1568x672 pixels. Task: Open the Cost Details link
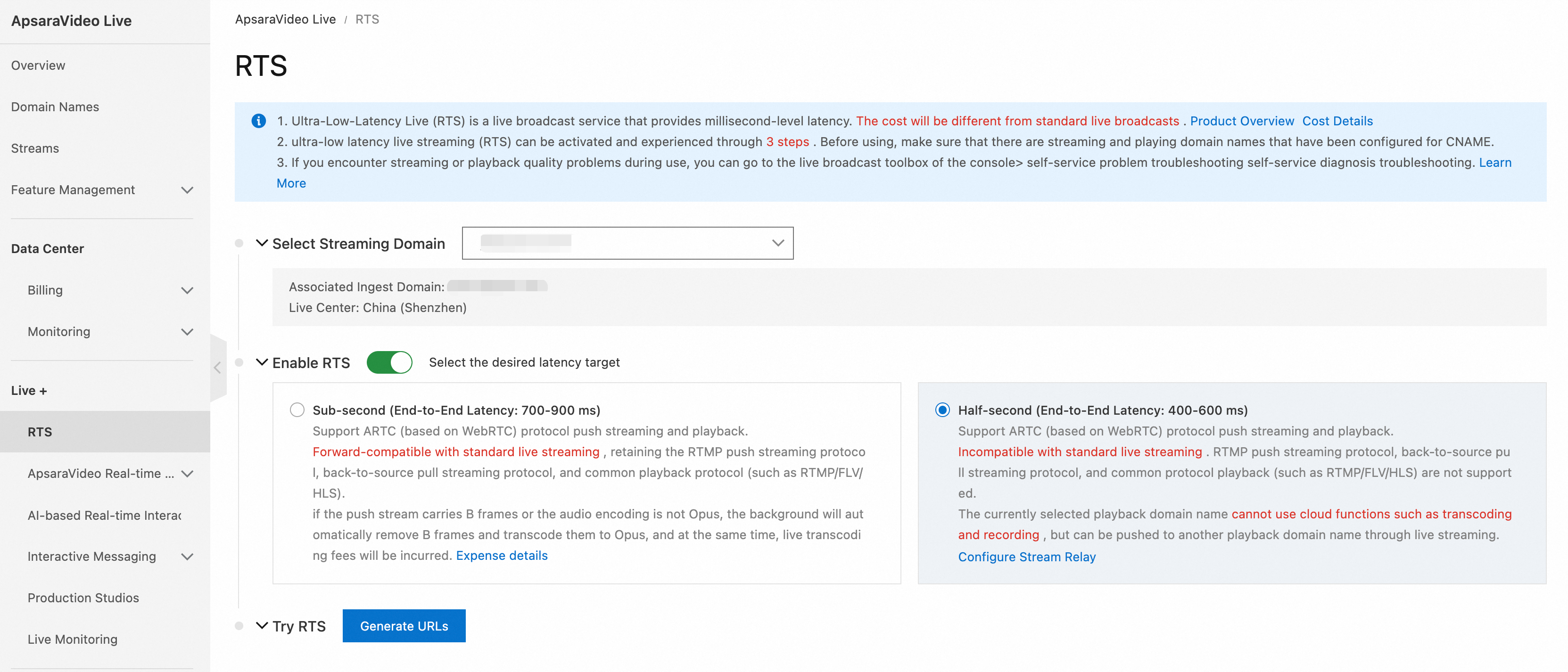[x=1337, y=121]
